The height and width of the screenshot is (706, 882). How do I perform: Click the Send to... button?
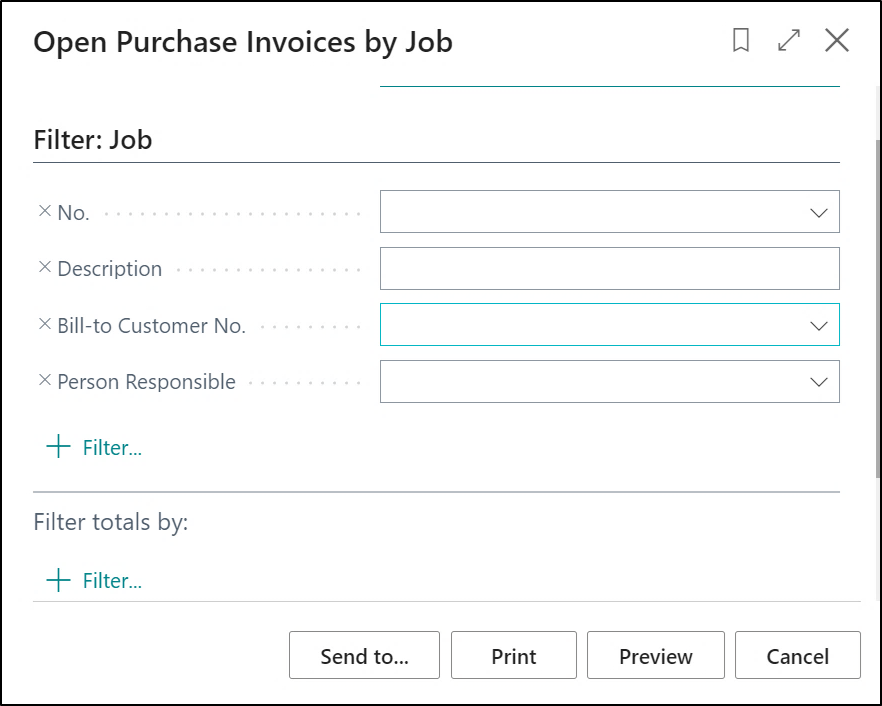coord(364,656)
